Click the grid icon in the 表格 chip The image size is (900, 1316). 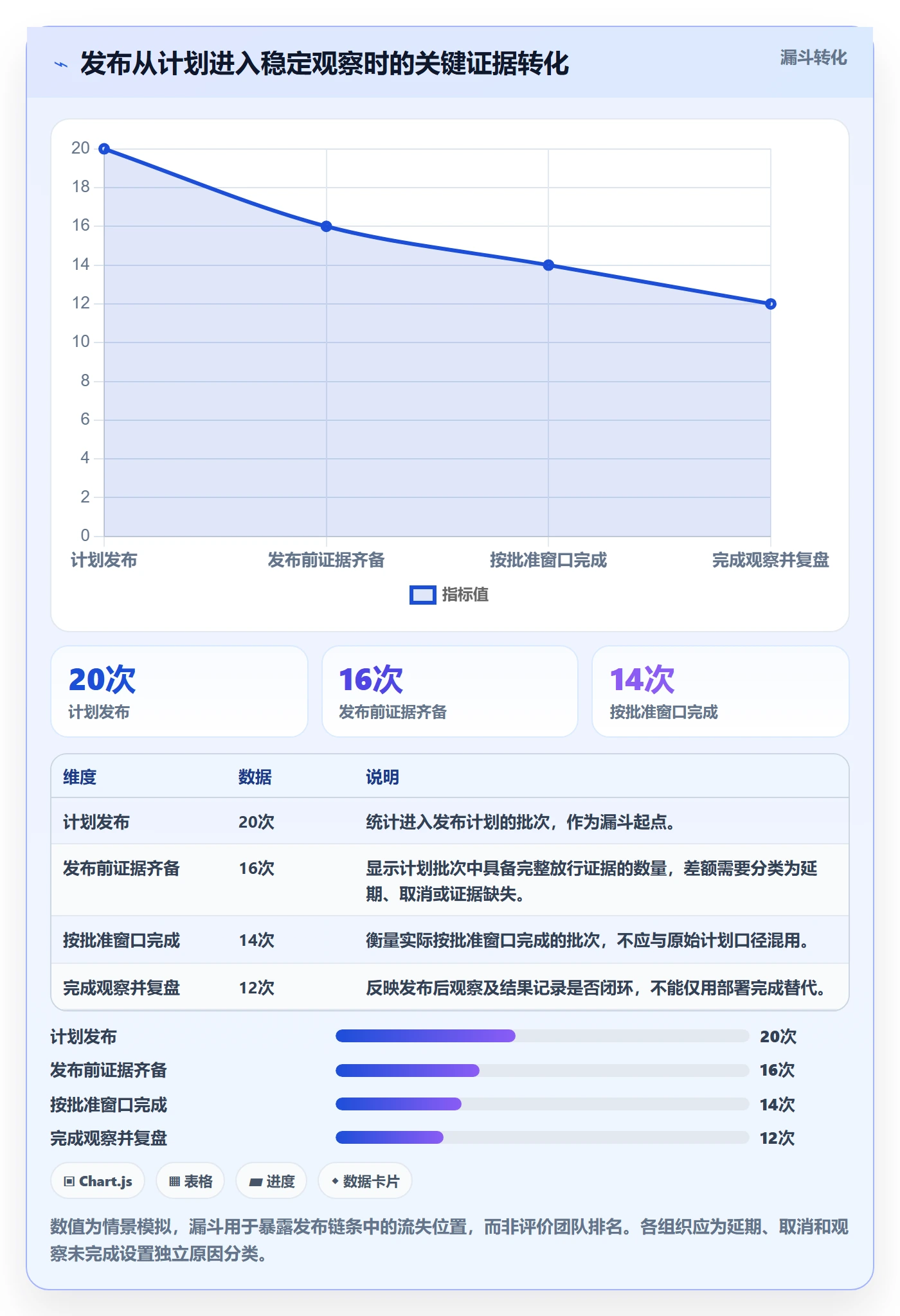coord(174,1181)
